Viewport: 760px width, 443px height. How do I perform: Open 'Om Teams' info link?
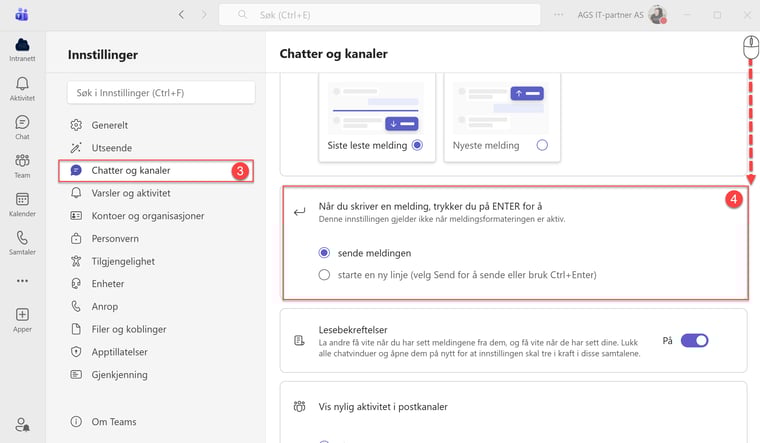pyautogui.click(x=114, y=421)
